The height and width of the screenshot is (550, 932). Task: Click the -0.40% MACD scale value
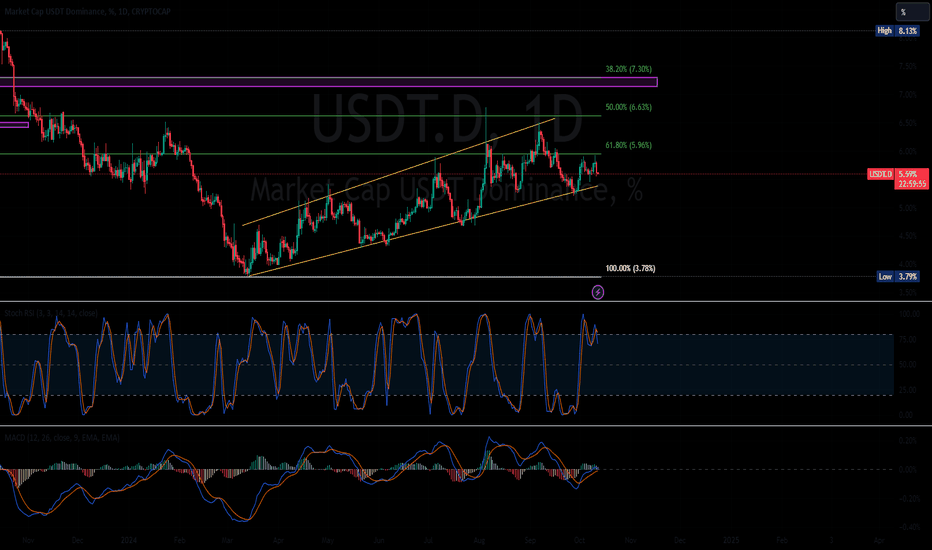pos(907,527)
